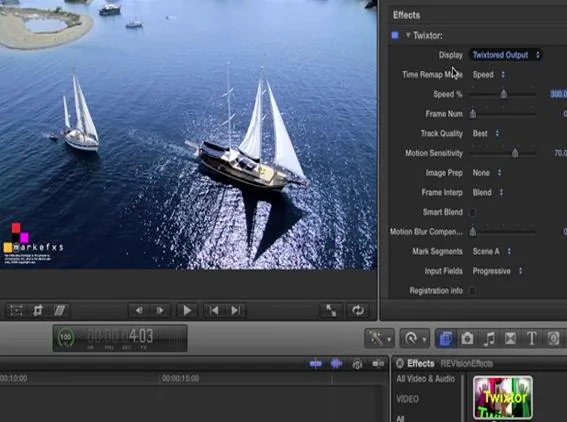The width and height of the screenshot is (567, 422).
Task: Open the Transitions browser
Action: click(x=510, y=339)
